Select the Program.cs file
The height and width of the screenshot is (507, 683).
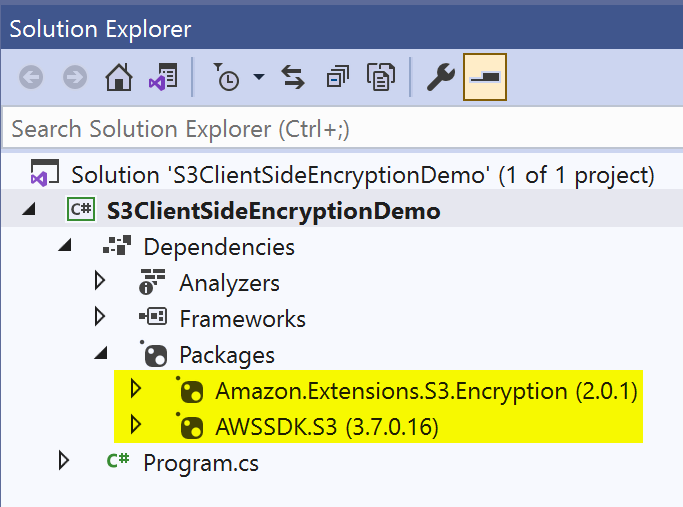(200, 462)
